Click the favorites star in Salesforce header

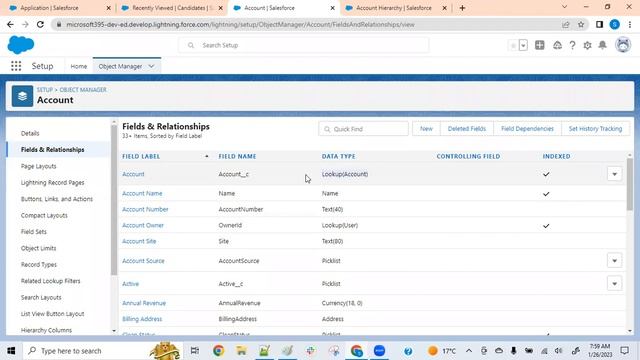click(x=513, y=45)
